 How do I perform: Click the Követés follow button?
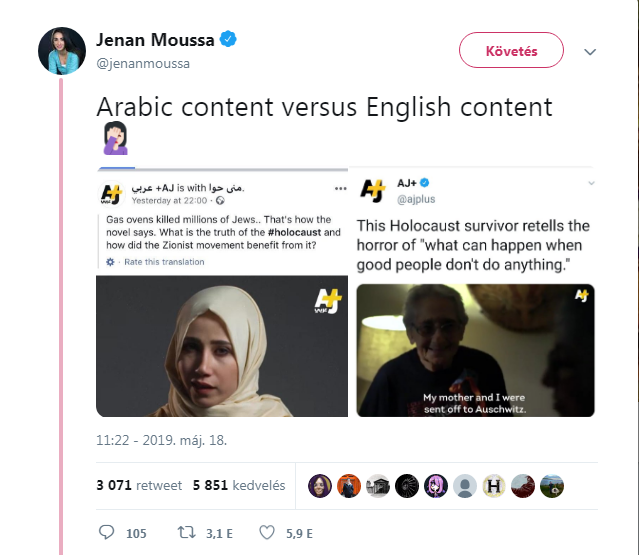511,50
